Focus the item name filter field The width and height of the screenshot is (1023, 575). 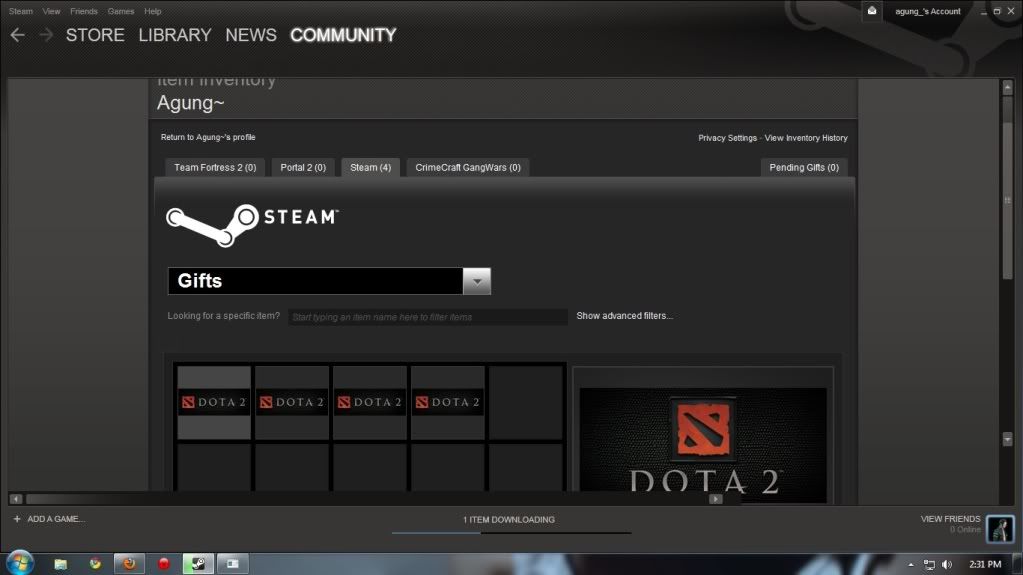tap(428, 317)
